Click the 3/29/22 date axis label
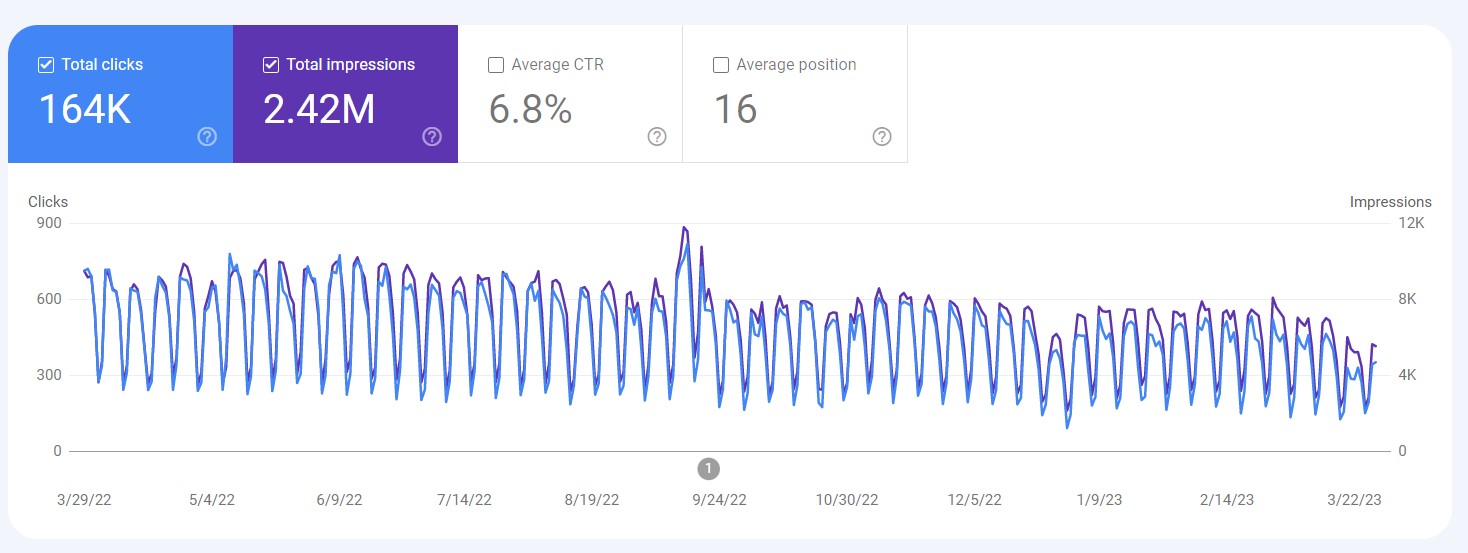The image size is (1468, 553). pos(84,500)
